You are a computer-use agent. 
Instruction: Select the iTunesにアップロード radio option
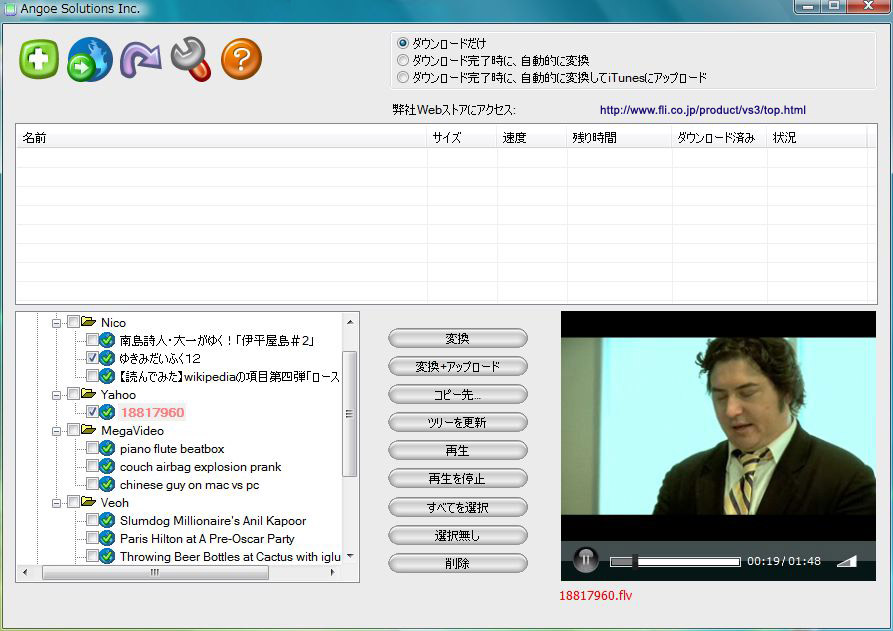pos(403,77)
